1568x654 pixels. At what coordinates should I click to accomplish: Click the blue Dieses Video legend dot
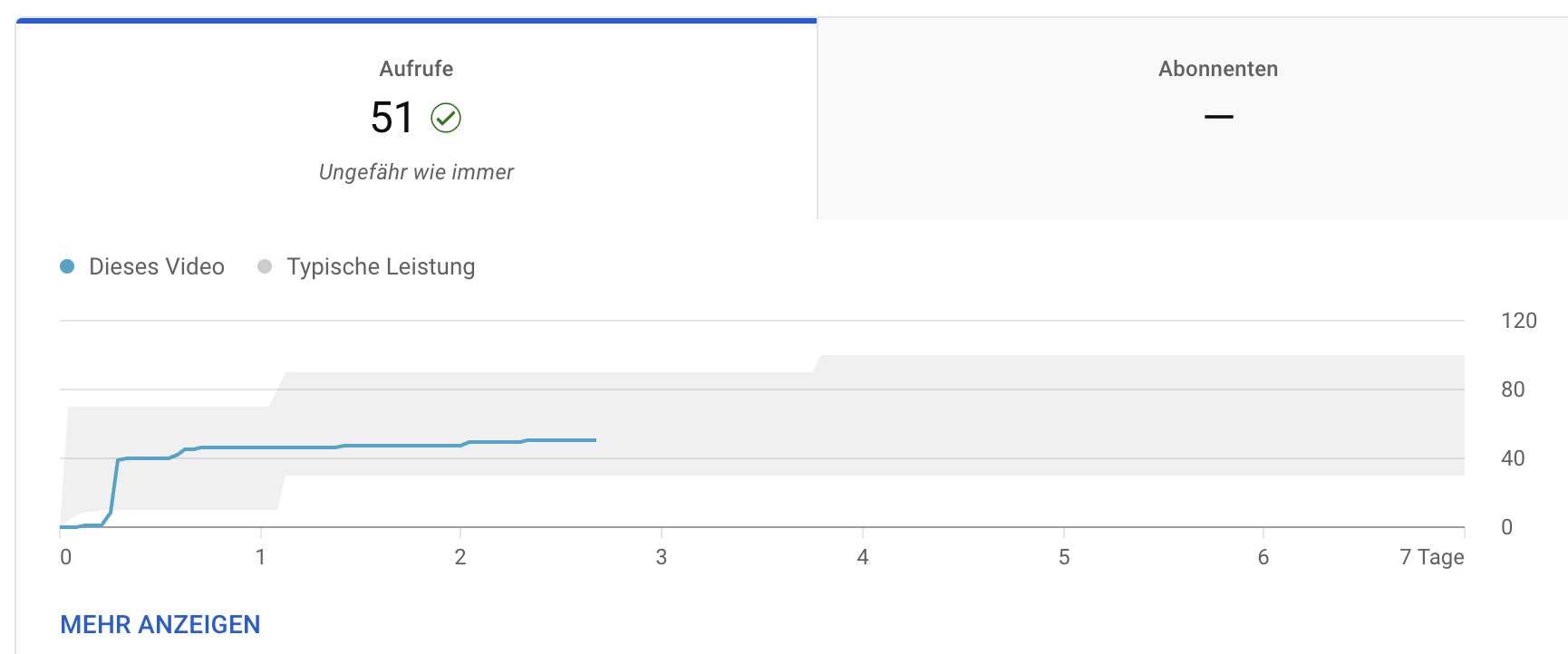(x=67, y=266)
